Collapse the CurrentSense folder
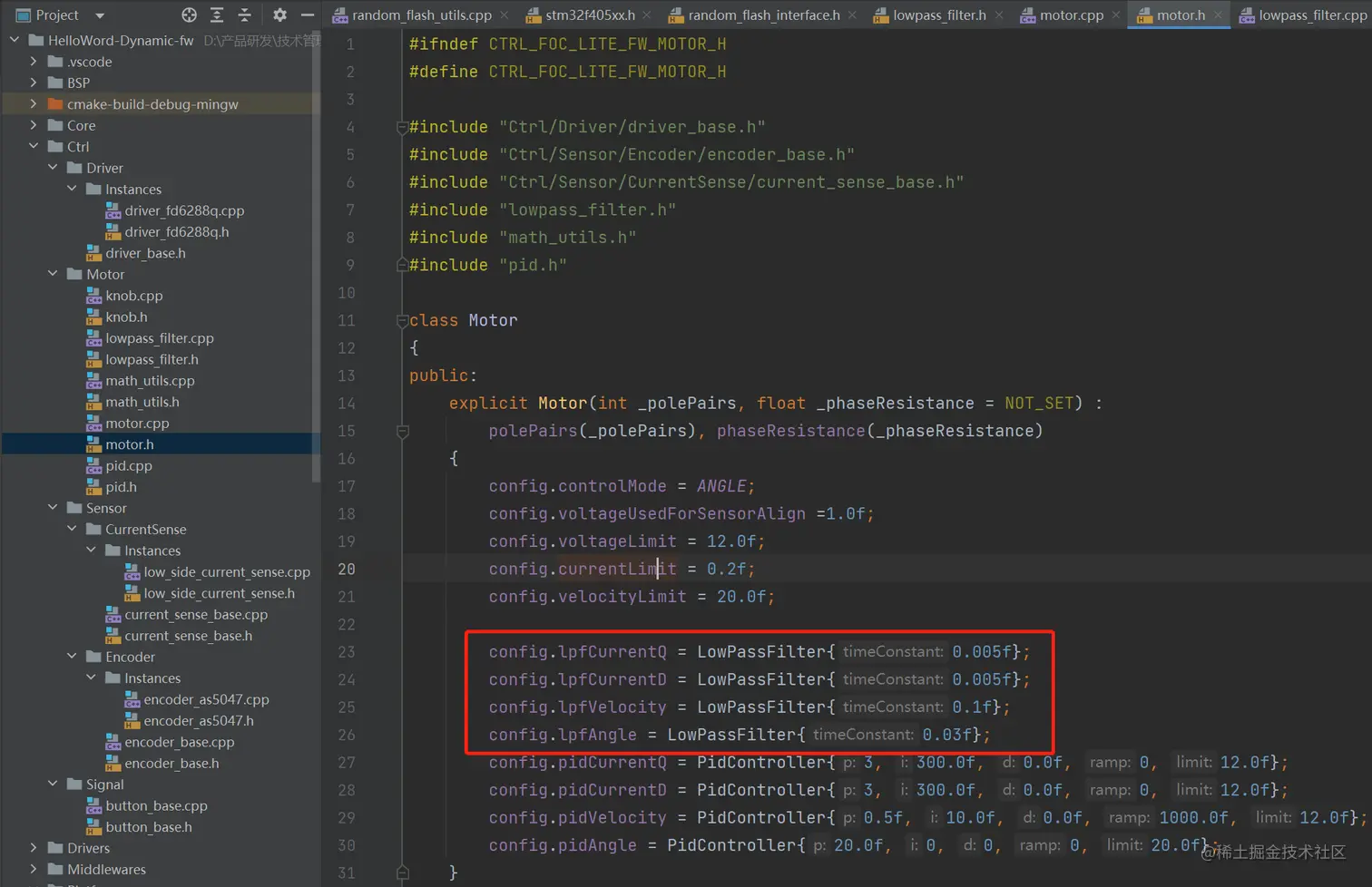 72,529
